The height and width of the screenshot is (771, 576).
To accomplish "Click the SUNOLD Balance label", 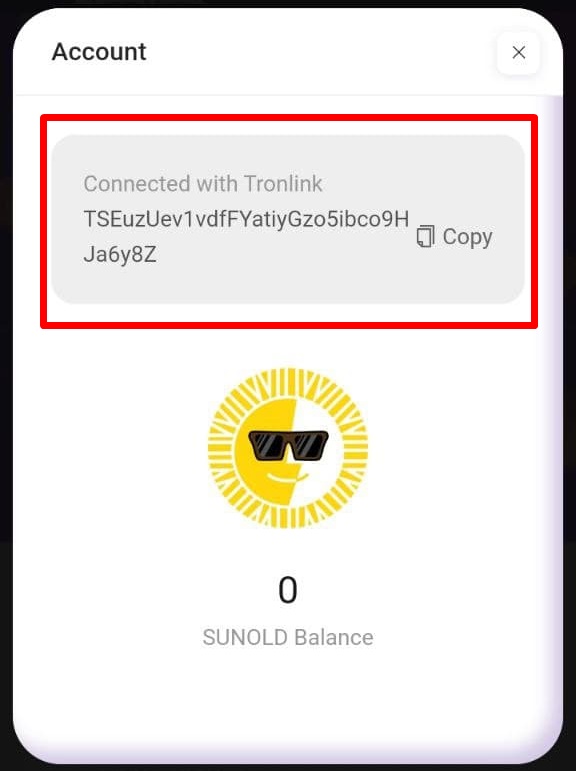I will 288,637.
